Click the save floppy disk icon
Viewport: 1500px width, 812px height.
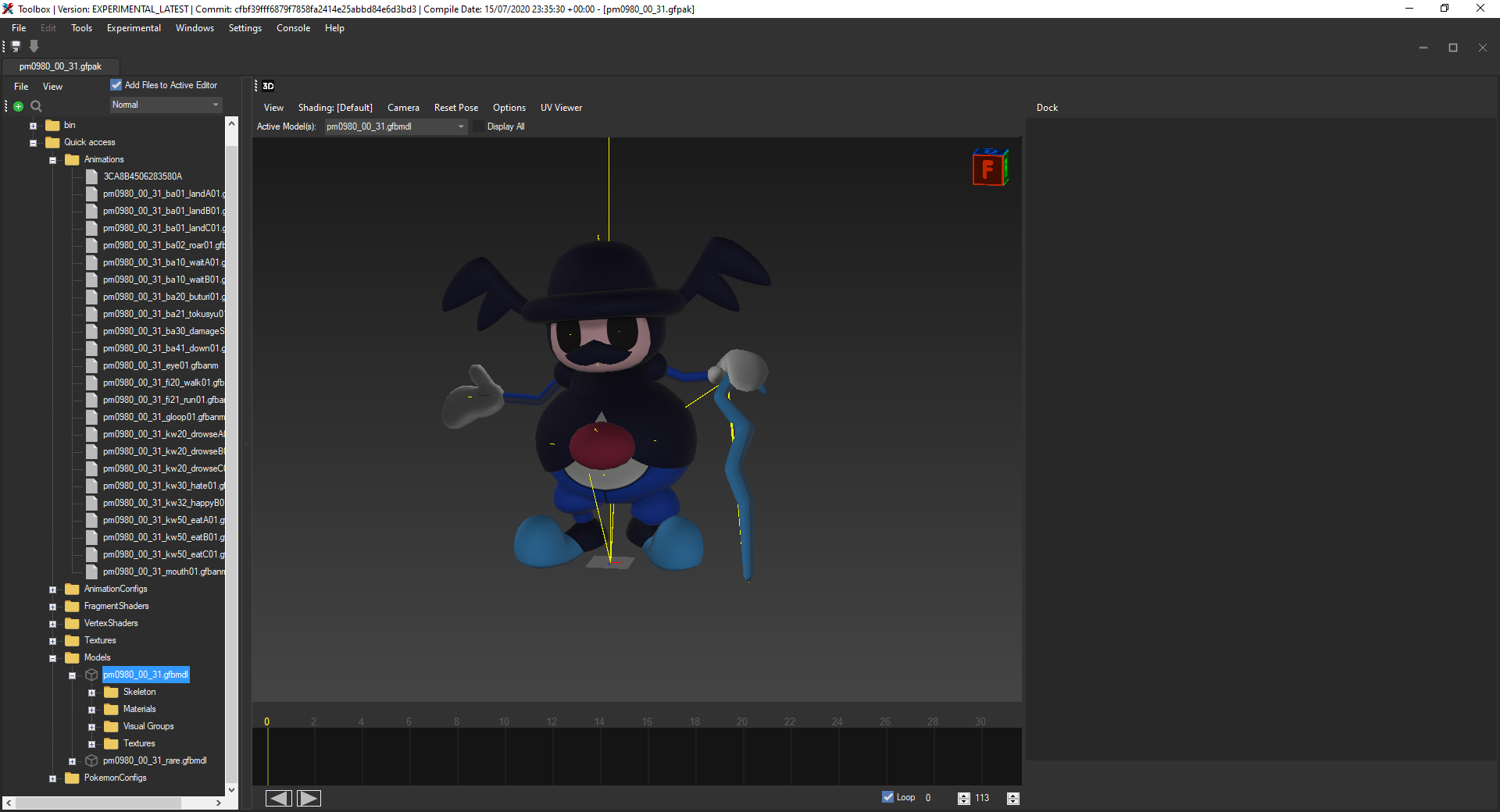(16, 47)
